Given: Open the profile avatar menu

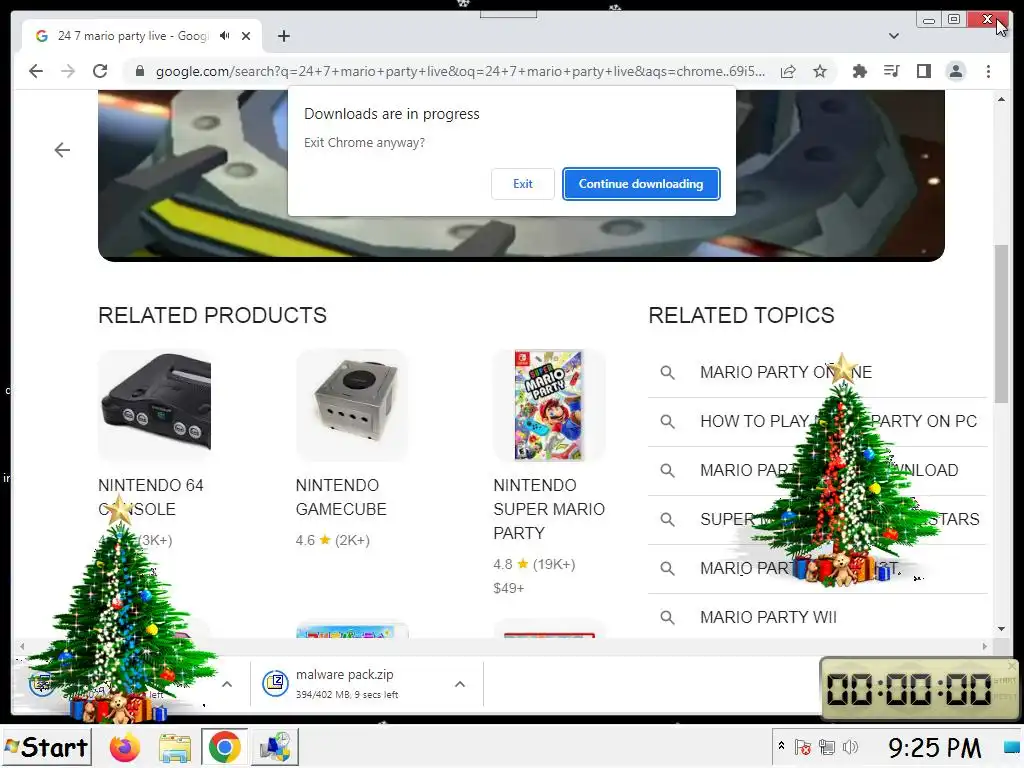Looking at the screenshot, I should pos(955,71).
